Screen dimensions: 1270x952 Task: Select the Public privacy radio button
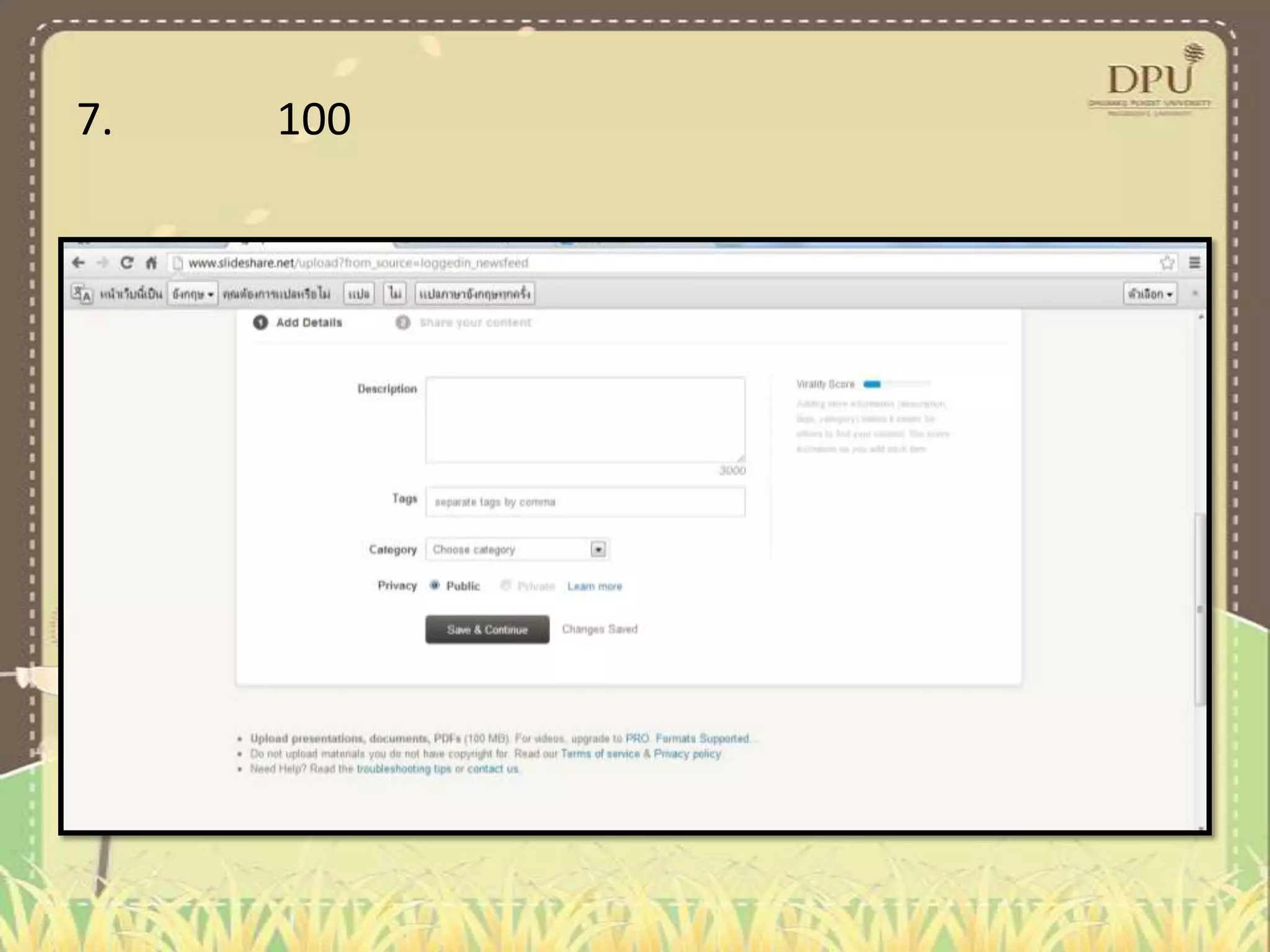pyautogui.click(x=435, y=585)
